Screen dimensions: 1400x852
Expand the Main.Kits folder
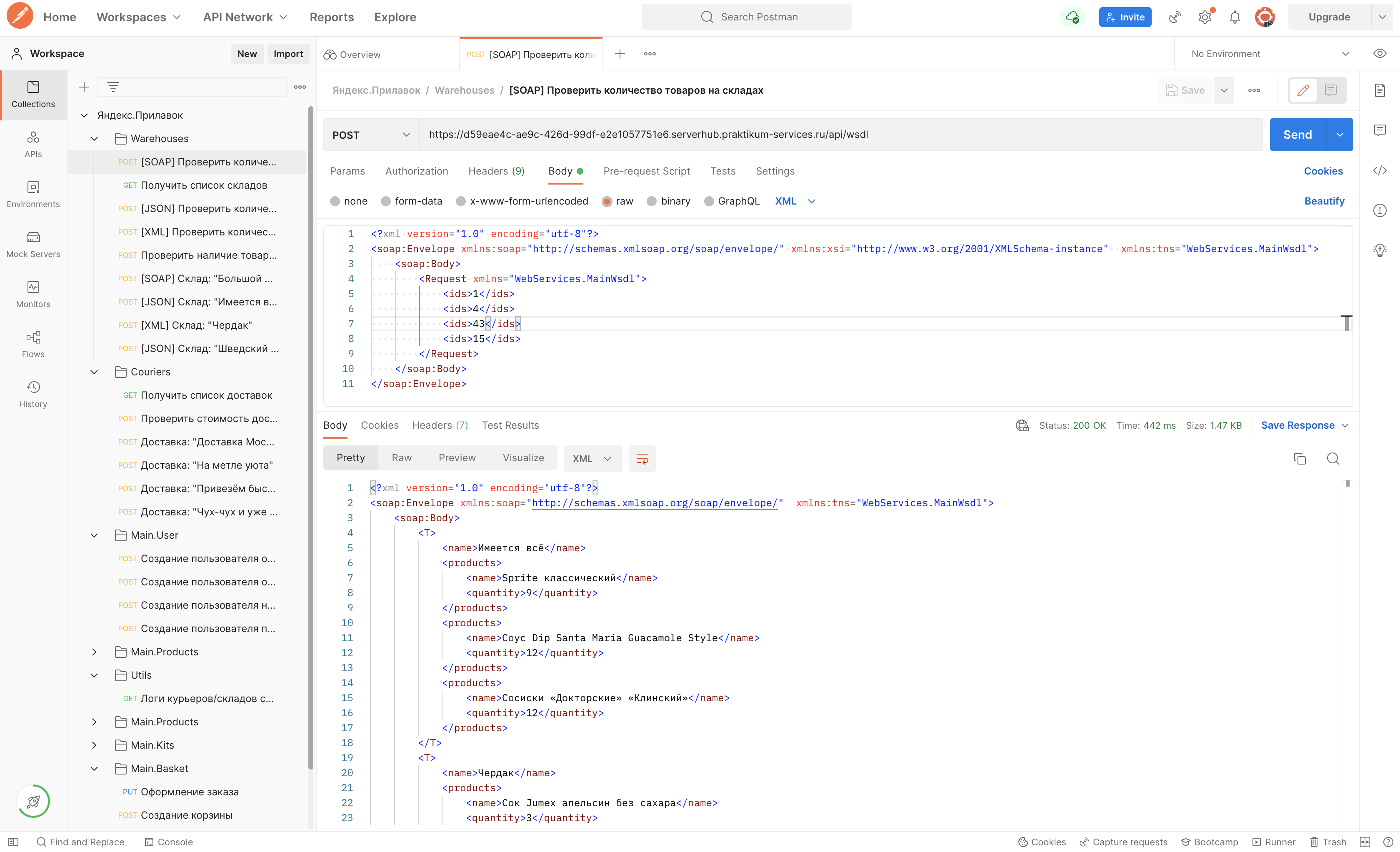click(x=94, y=745)
